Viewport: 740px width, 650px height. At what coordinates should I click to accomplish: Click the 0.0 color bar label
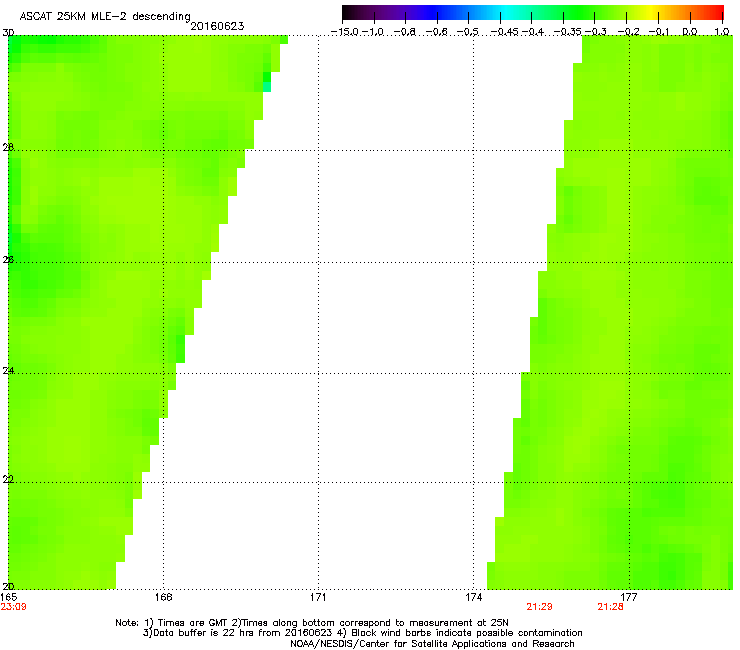(x=690, y=32)
